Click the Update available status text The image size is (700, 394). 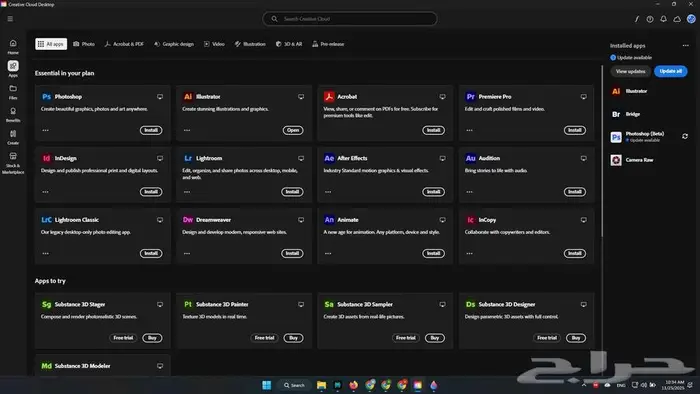coord(634,58)
